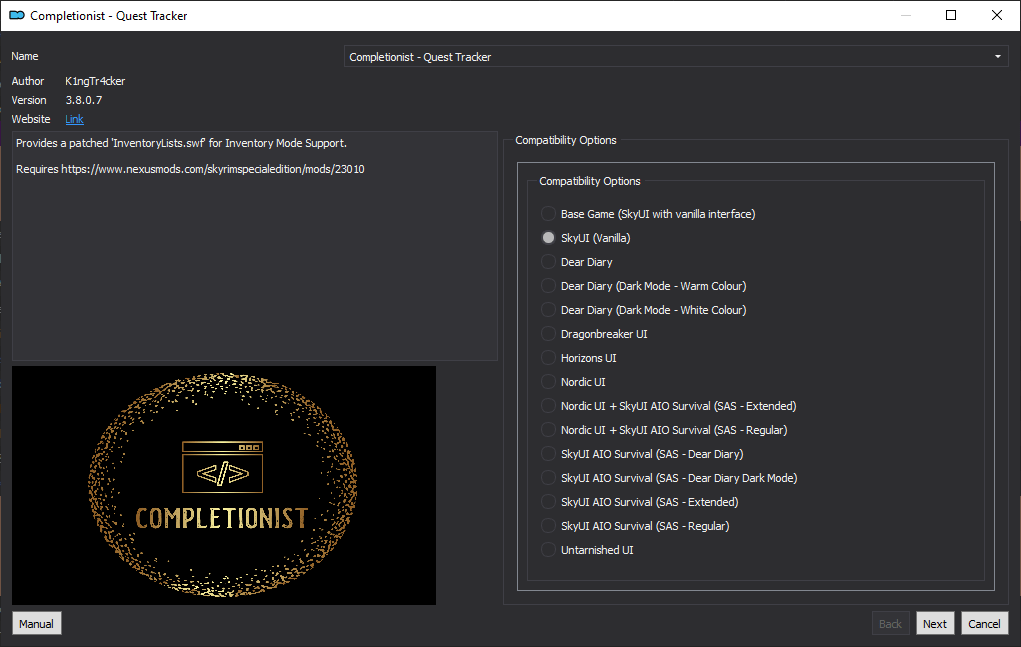Select the Horizons UI radio button
Screen dimensions: 1021x647
tap(548, 358)
